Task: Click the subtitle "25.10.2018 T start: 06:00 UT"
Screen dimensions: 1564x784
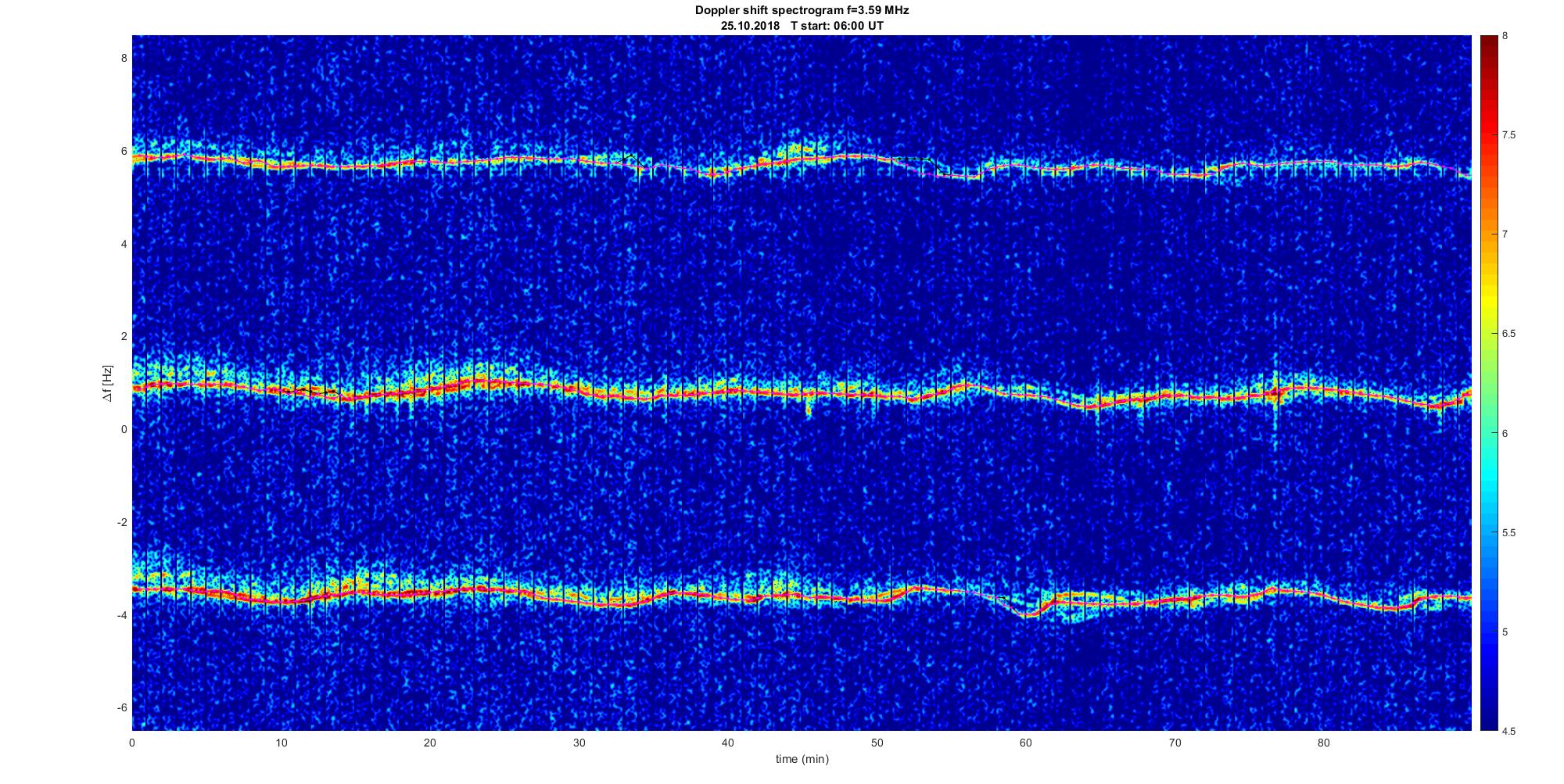Action: tap(802, 26)
